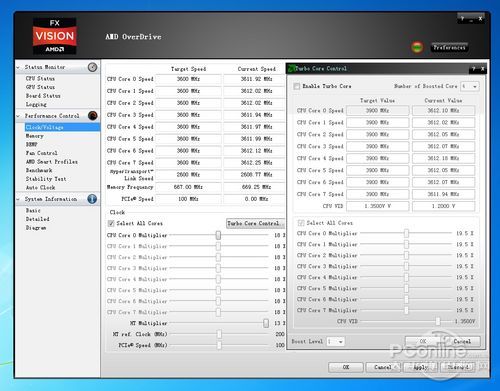
Task: Collapse the Performance Control section
Action: [18, 116]
